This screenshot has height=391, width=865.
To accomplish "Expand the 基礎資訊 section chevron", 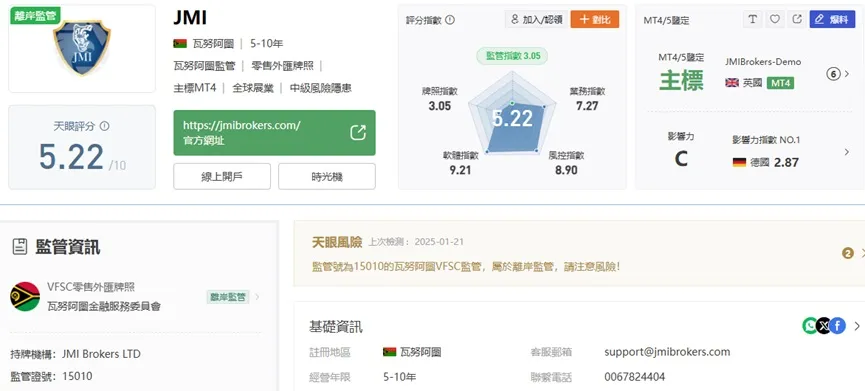I will click(857, 326).
